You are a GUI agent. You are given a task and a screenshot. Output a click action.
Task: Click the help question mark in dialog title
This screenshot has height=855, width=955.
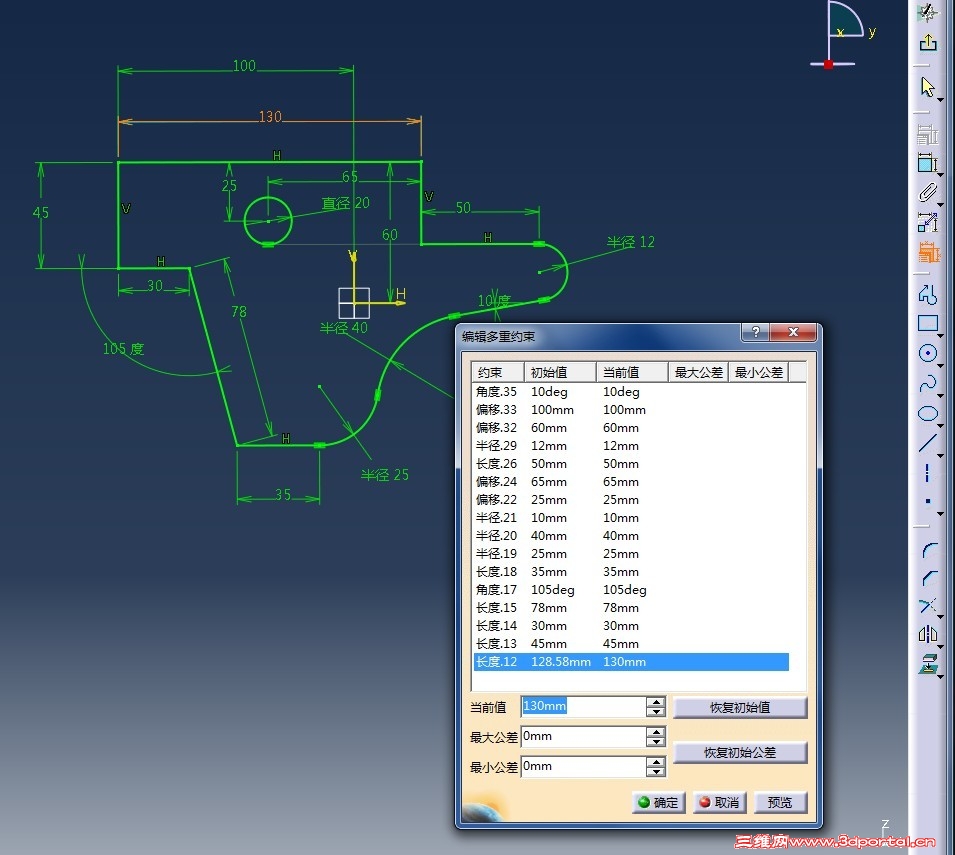pos(755,332)
